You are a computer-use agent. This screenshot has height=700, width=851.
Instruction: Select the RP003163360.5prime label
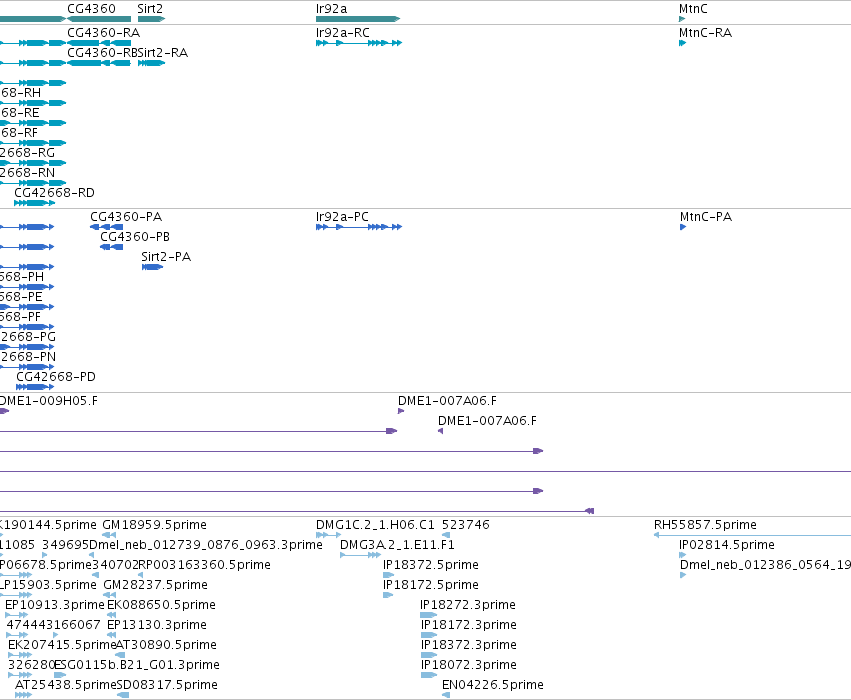point(205,565)
